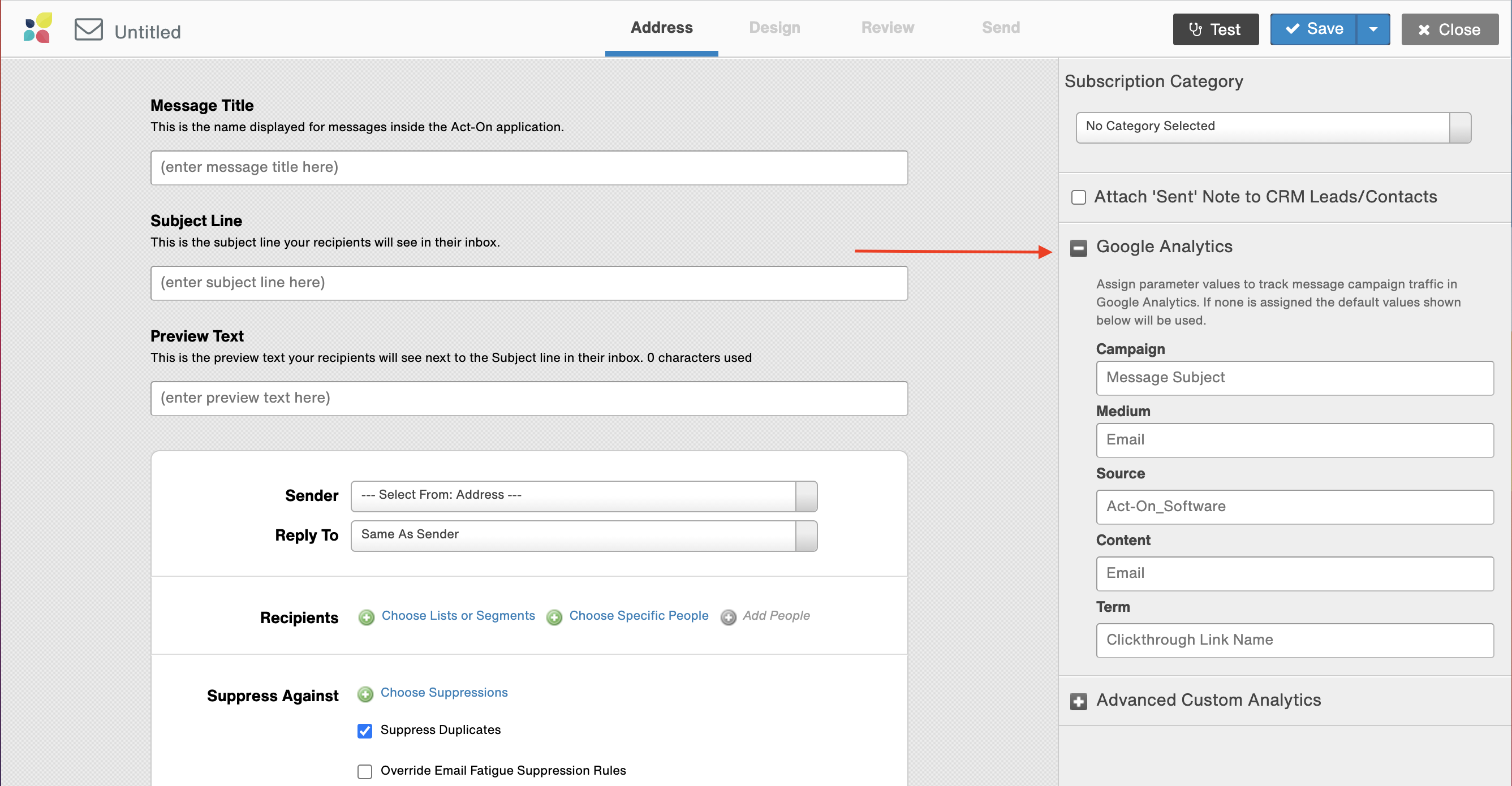Click the green plus for Choose Suppressions
Viewport: 1512px width, 786px height.
point(365,694)
